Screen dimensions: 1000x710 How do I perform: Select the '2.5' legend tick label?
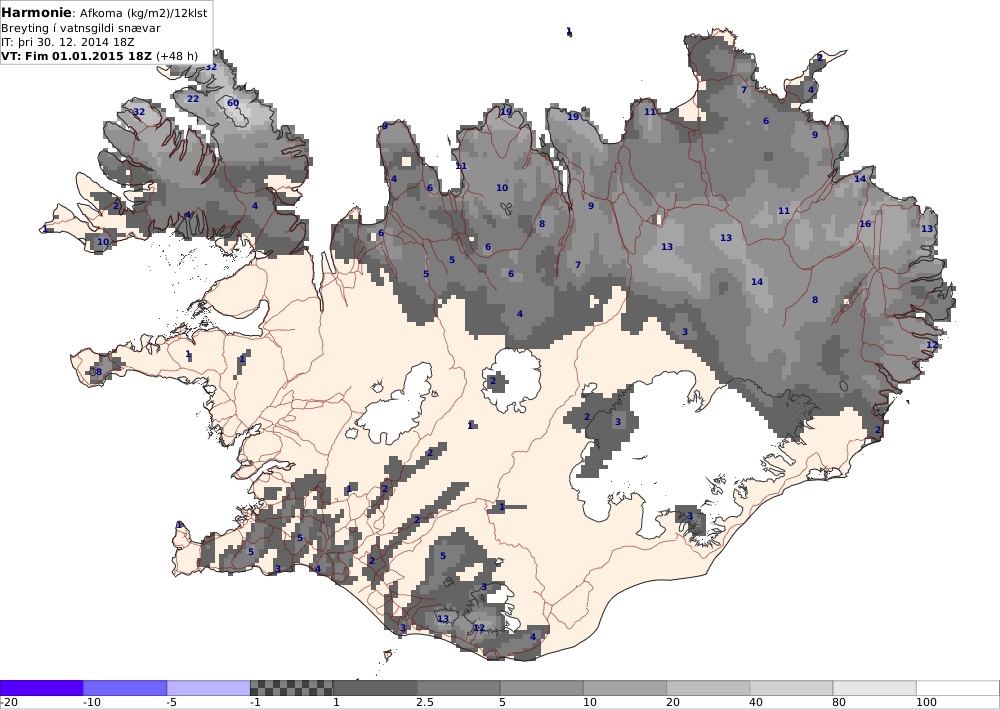(425, 702)
